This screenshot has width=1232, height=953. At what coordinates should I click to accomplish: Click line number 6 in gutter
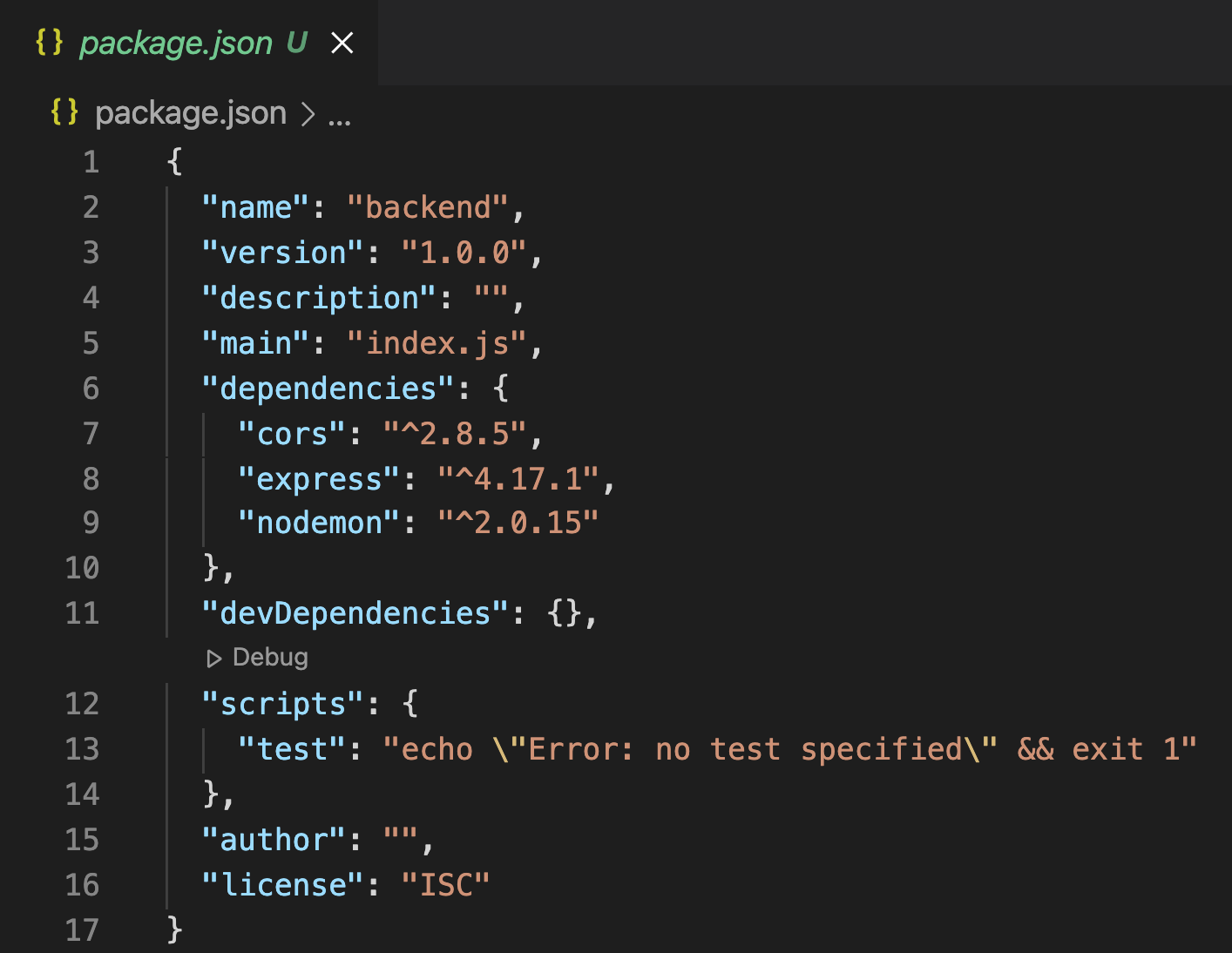coord(91,389)
